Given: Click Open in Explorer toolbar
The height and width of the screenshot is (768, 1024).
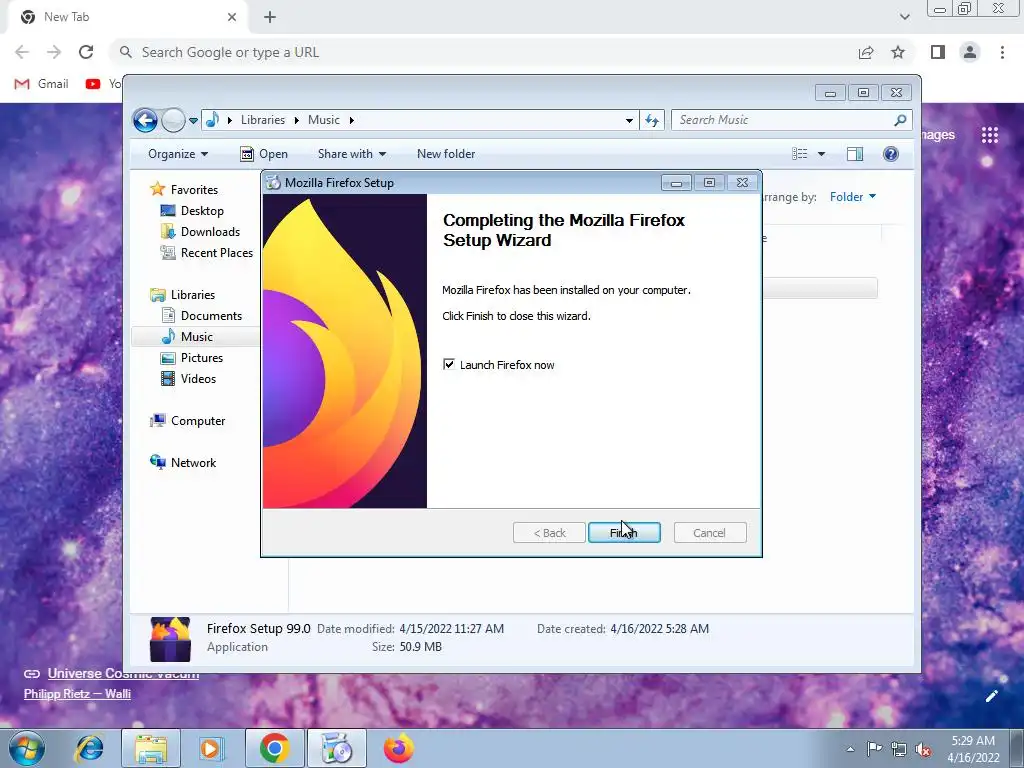Looking at the screenshot, I should pyautogui.click(x=264, y=154).
